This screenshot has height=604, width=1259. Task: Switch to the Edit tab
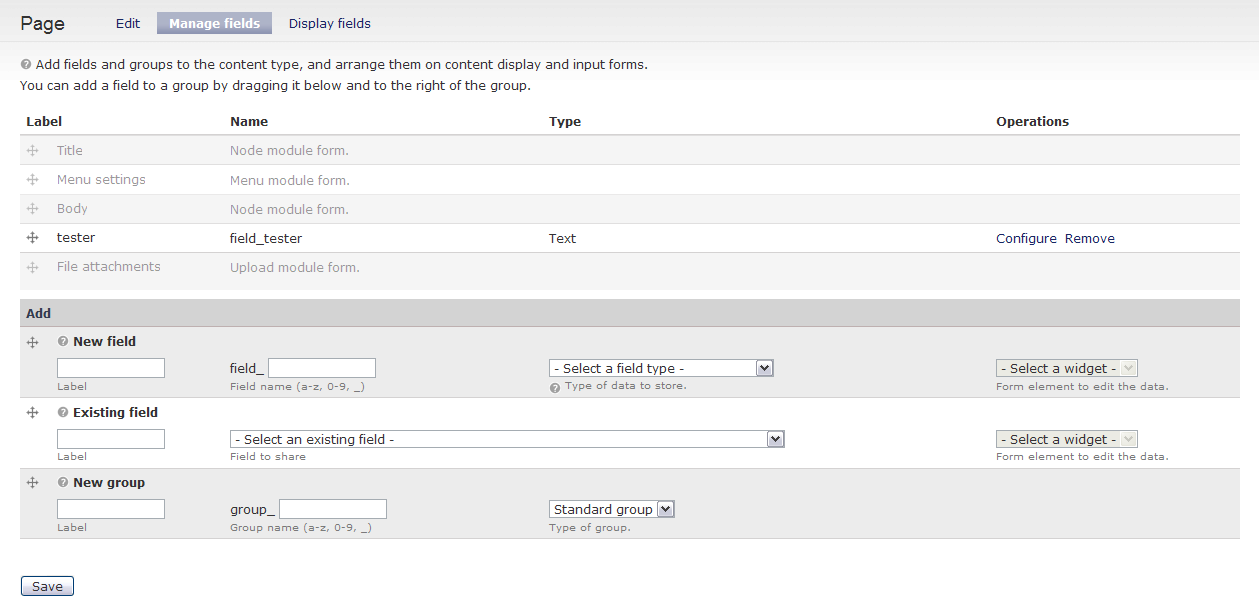pyautogui.click(x=128, y=23)
